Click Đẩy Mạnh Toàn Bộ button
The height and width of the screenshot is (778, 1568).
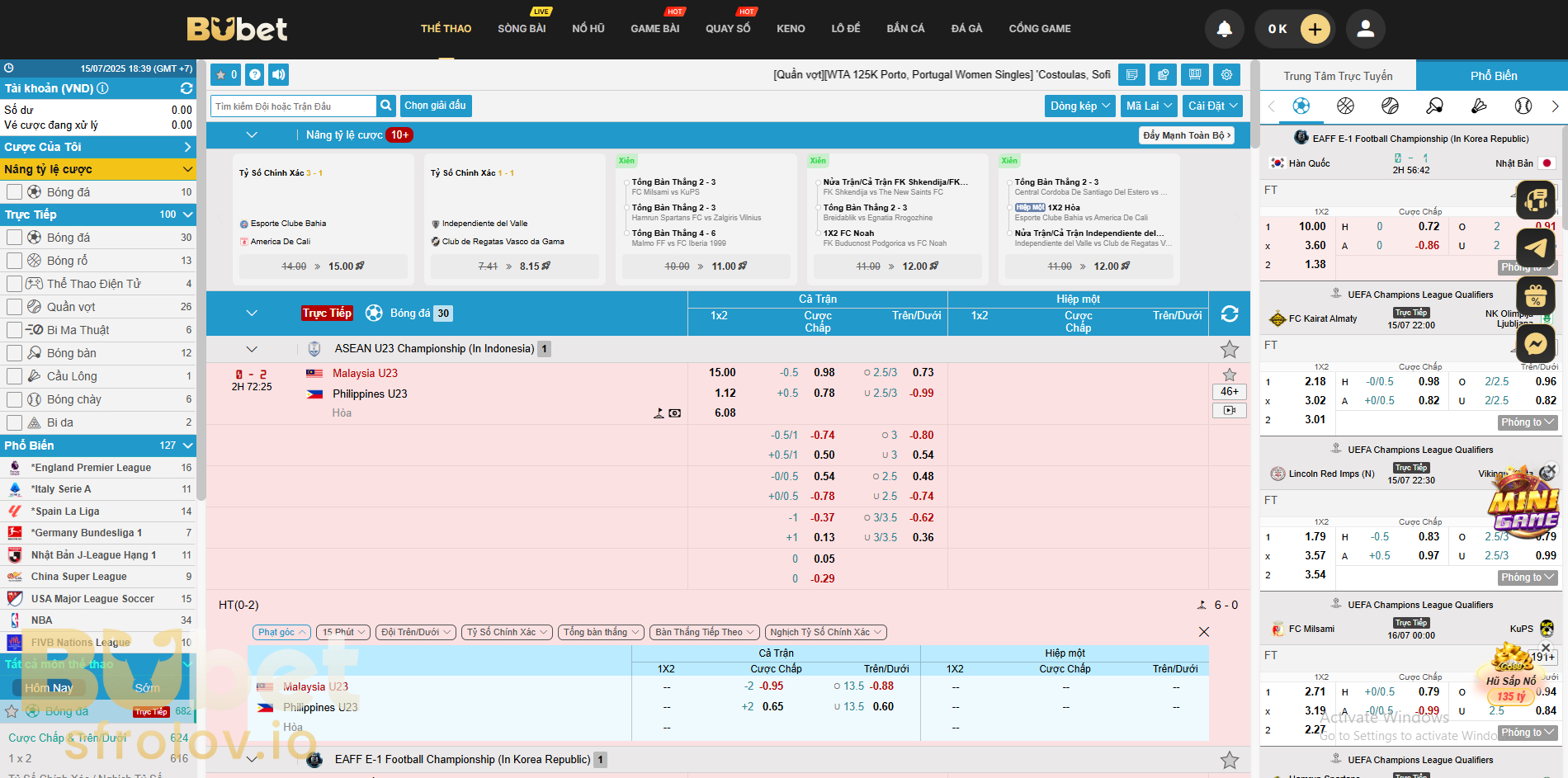click(1186, 135)
